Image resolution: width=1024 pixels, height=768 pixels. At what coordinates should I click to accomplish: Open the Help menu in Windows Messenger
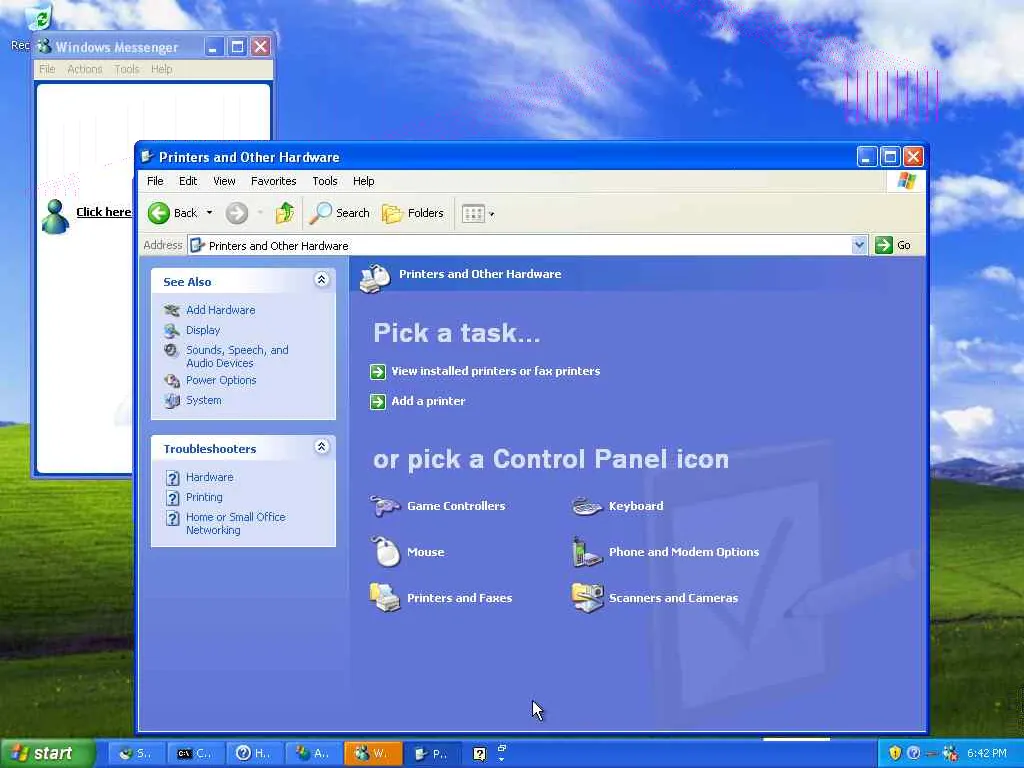(161, 69)
